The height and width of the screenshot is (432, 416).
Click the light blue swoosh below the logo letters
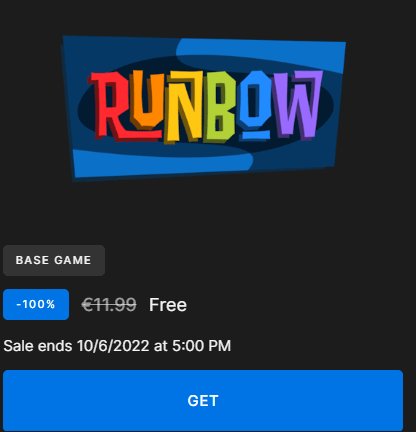[160, 163]
